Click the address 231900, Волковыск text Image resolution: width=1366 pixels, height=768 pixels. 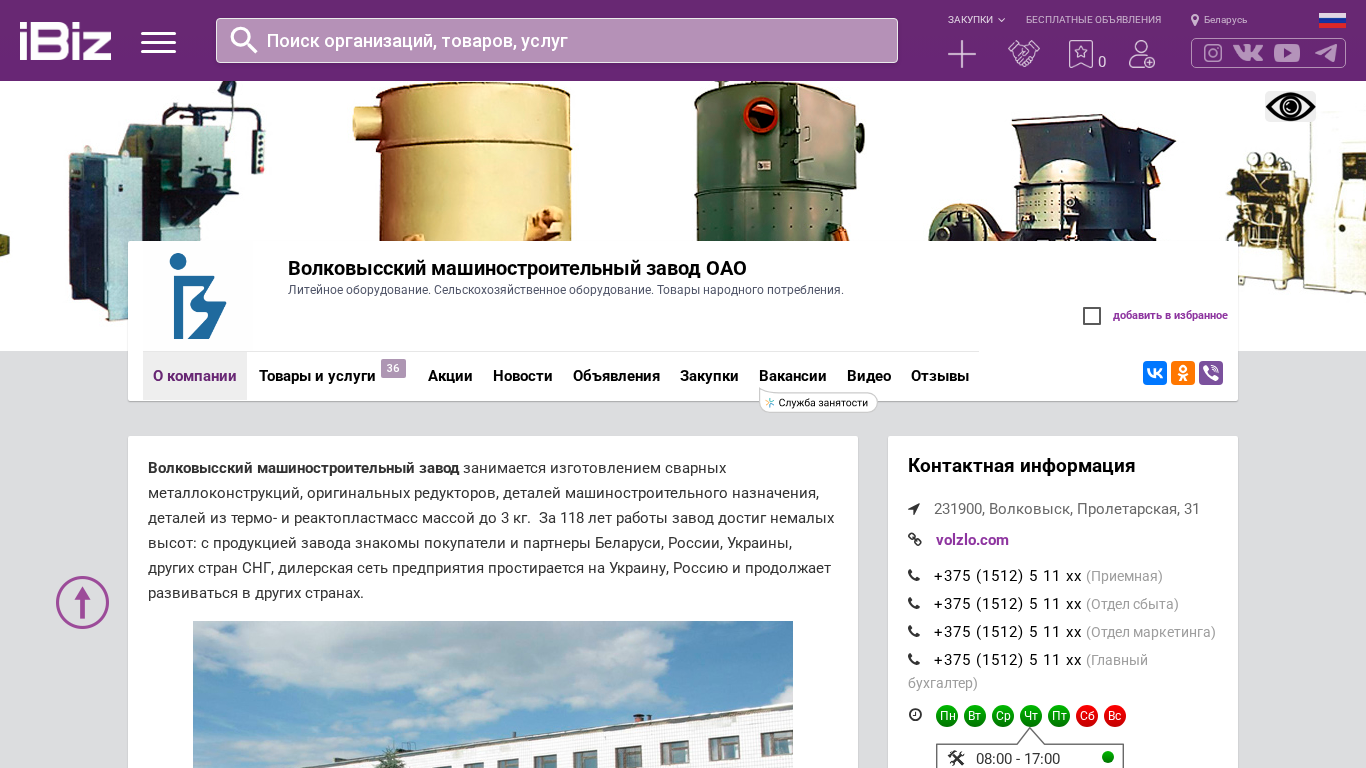point(1067,509)
